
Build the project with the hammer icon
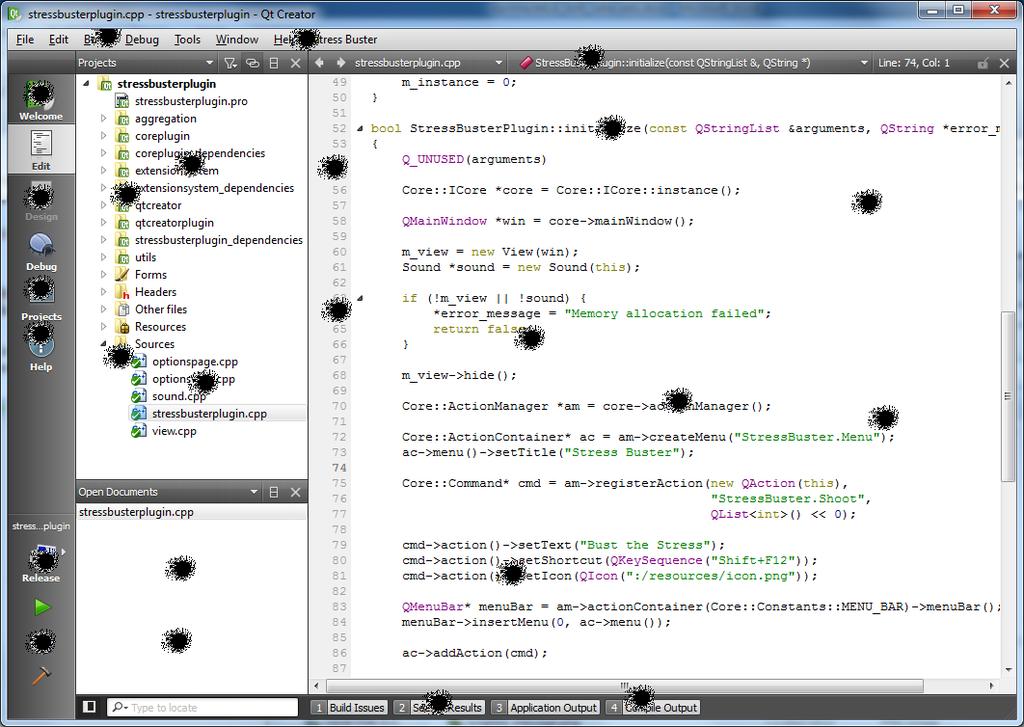click(x=41, y=675)
